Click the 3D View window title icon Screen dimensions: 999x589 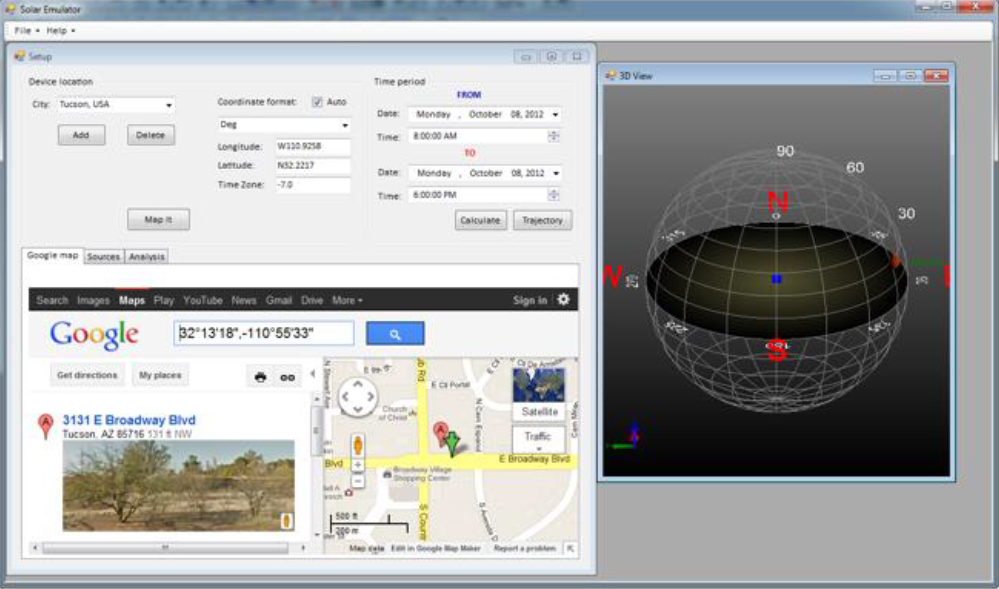click(611, 75)
